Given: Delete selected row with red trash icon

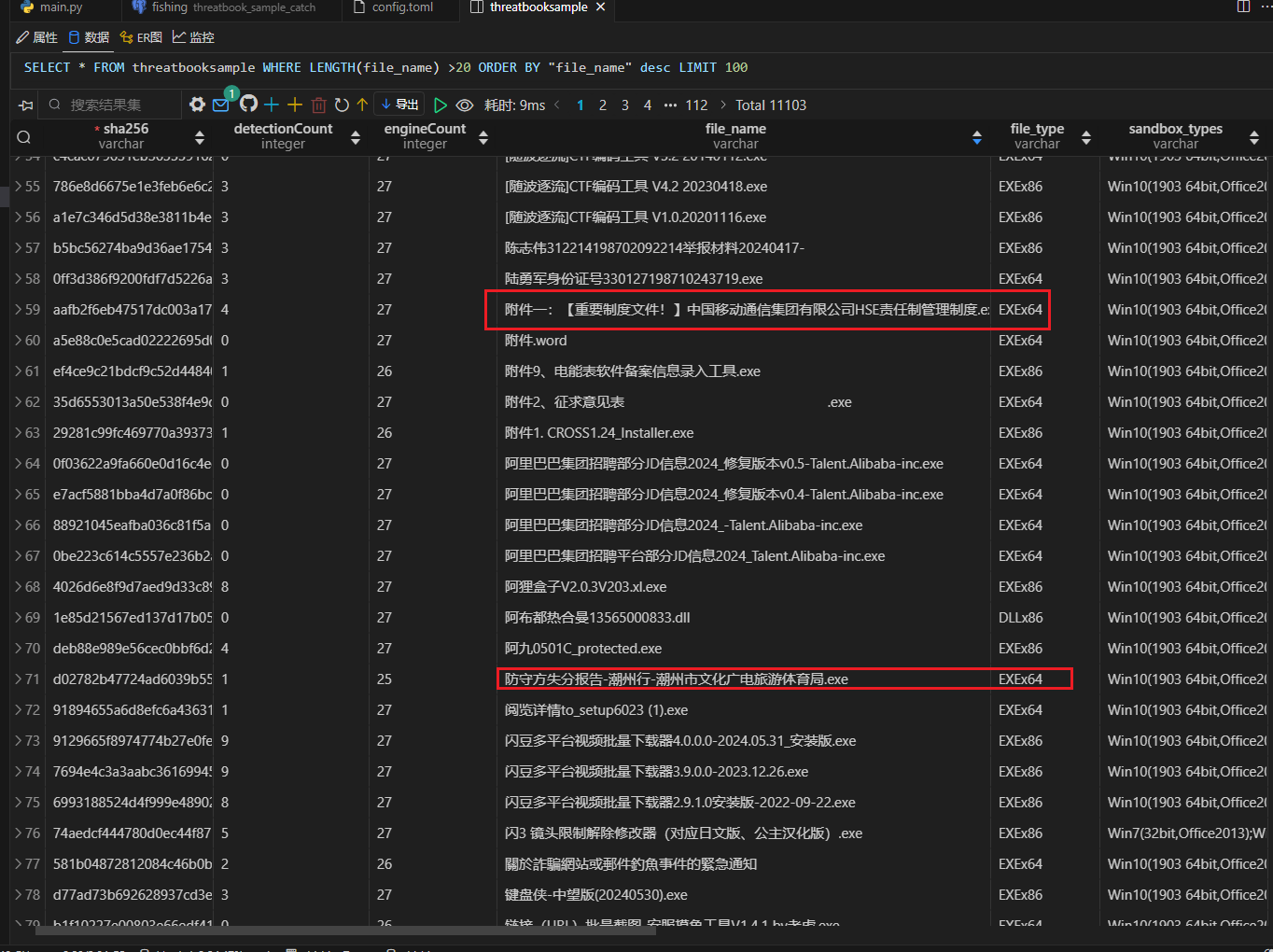Looking at the screenshot, I should click(318, 105).
